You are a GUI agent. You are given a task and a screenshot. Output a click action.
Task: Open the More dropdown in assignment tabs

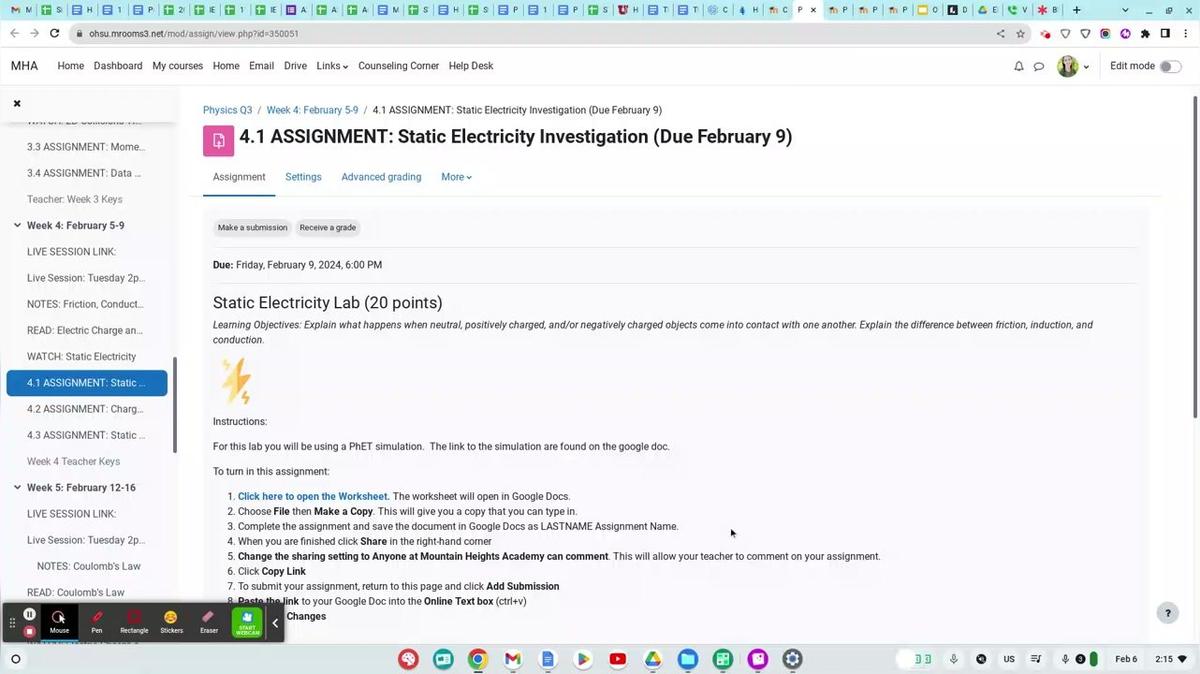pos(456,177)
